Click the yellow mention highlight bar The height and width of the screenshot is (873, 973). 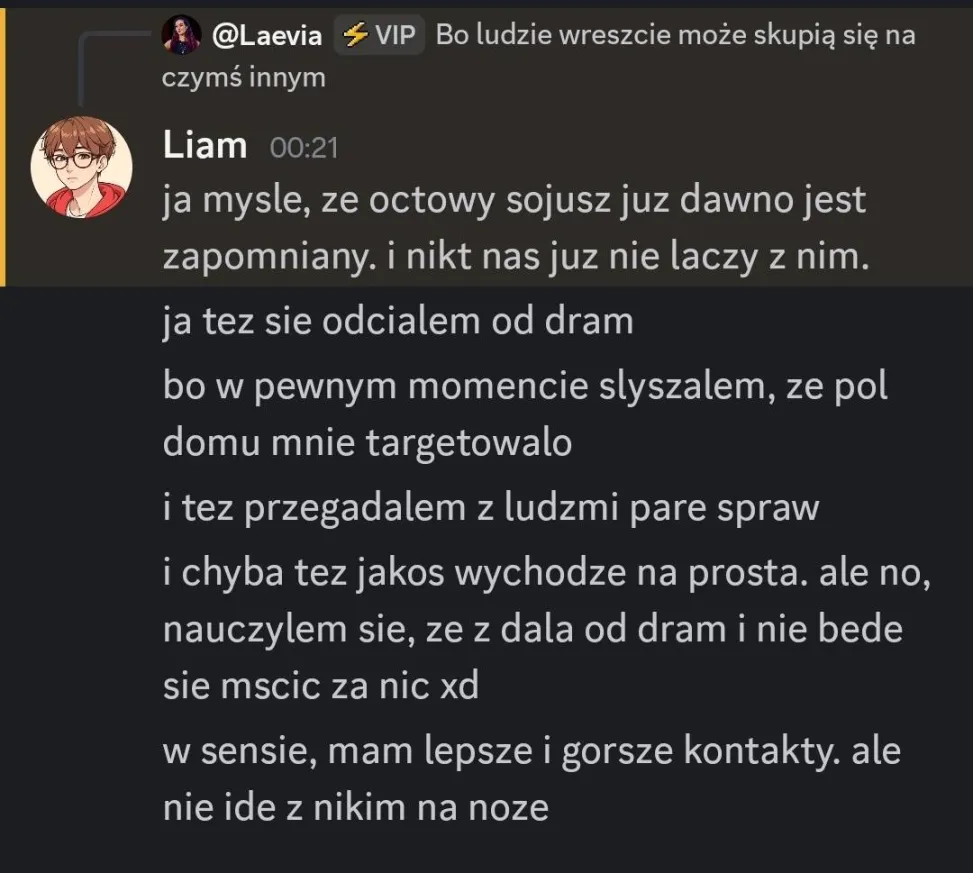pos(2,147)
